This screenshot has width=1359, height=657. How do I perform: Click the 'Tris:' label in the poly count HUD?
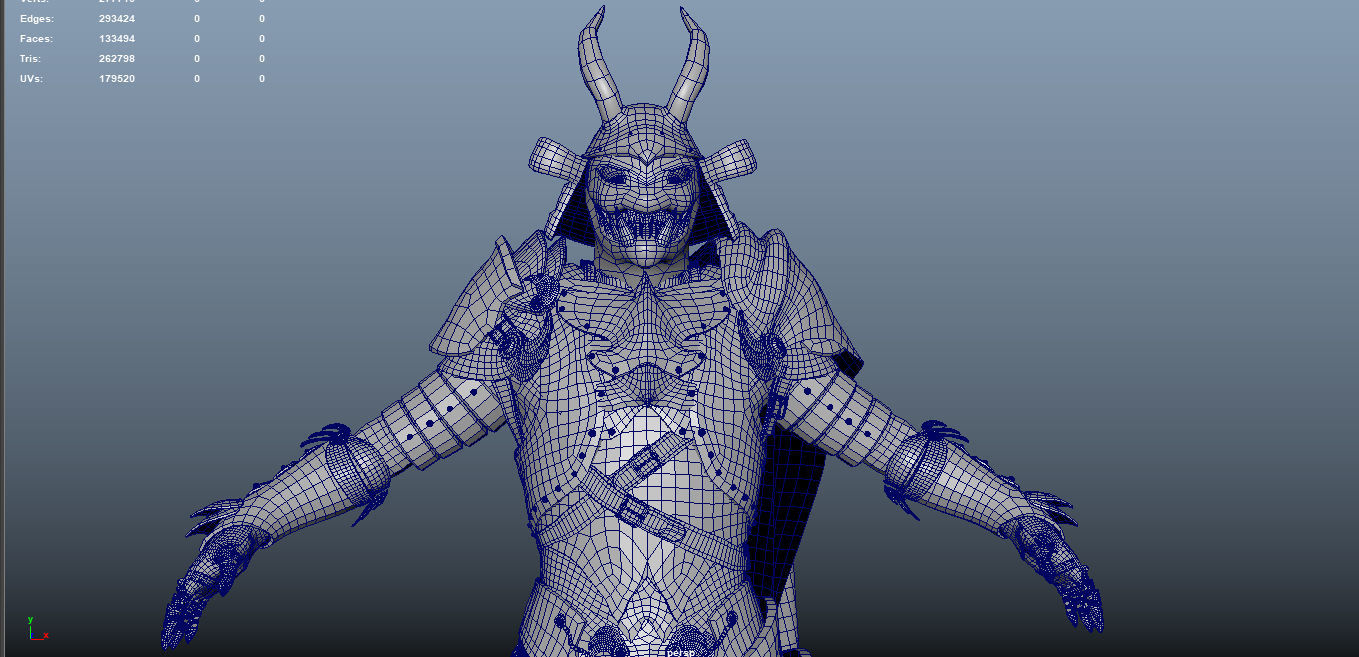(30, 59)
